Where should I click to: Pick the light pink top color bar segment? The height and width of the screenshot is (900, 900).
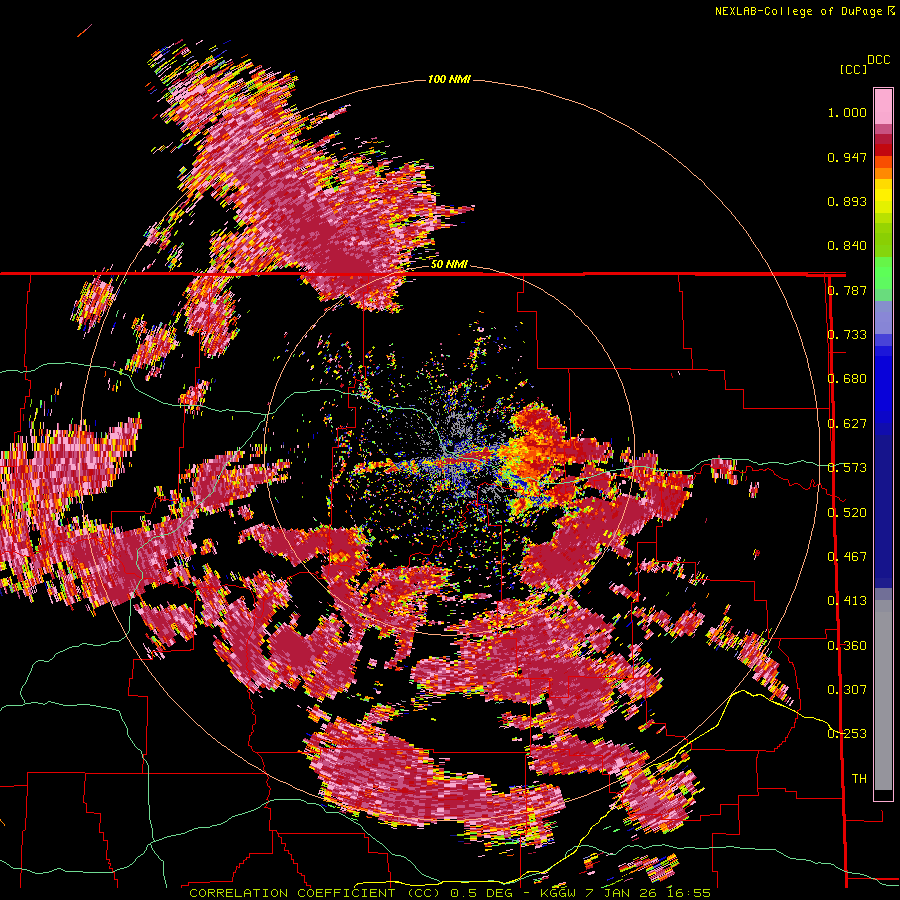[883, 106]
